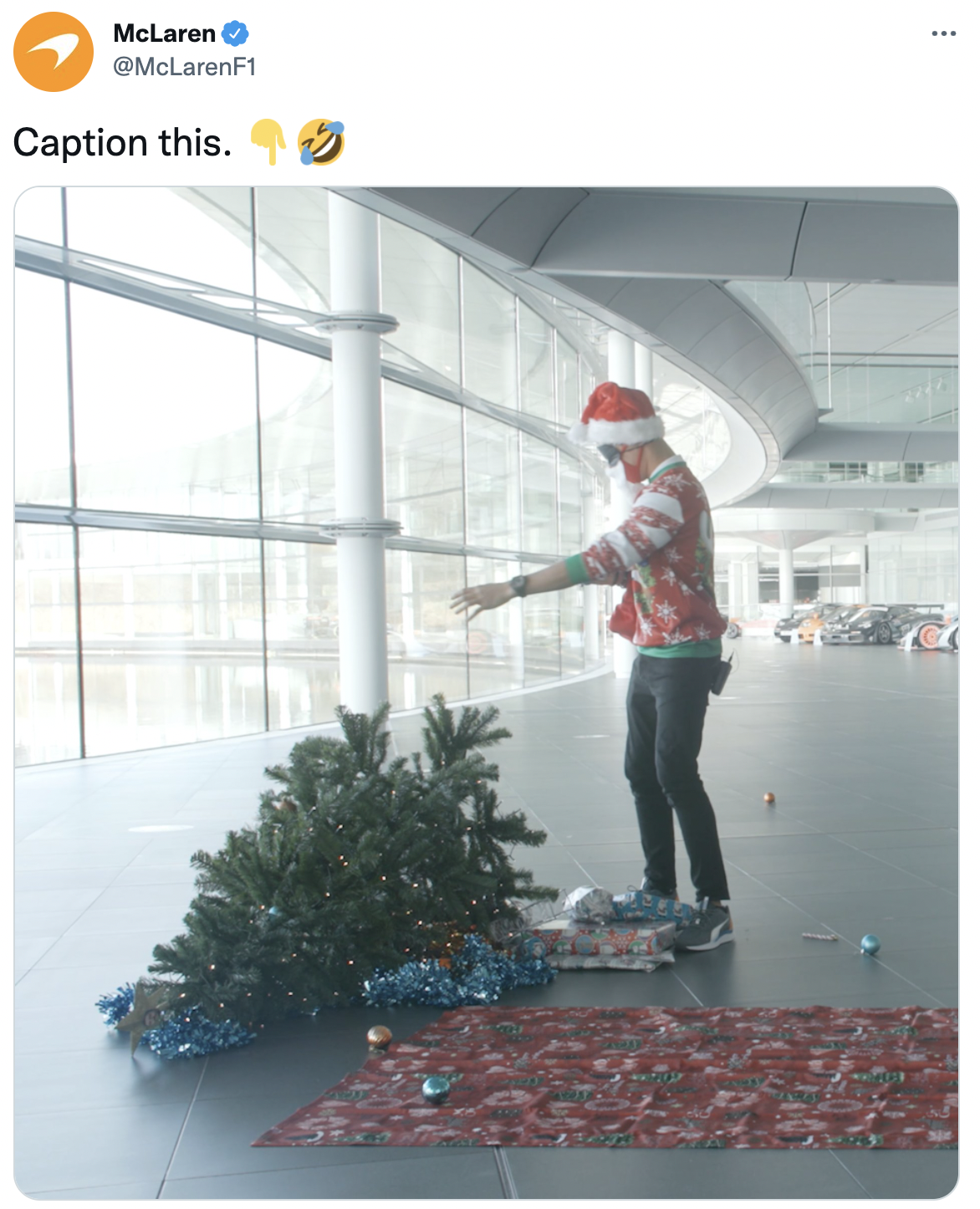Click the blue verified badge
Screen dimensions: 980x1209
point(235,33)
